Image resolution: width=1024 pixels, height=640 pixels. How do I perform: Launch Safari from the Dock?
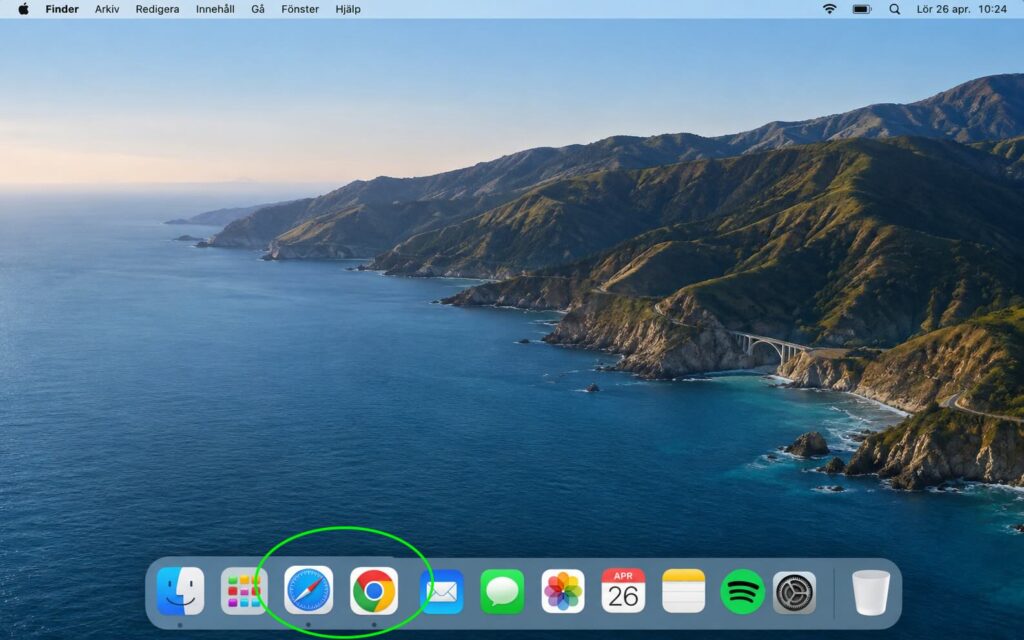[308, 591]
